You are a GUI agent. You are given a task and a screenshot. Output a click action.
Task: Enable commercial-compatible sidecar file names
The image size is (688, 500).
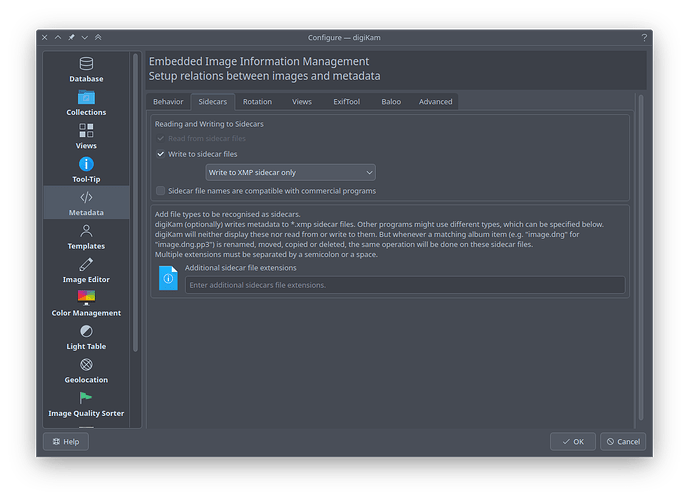[x=161, y=191]
